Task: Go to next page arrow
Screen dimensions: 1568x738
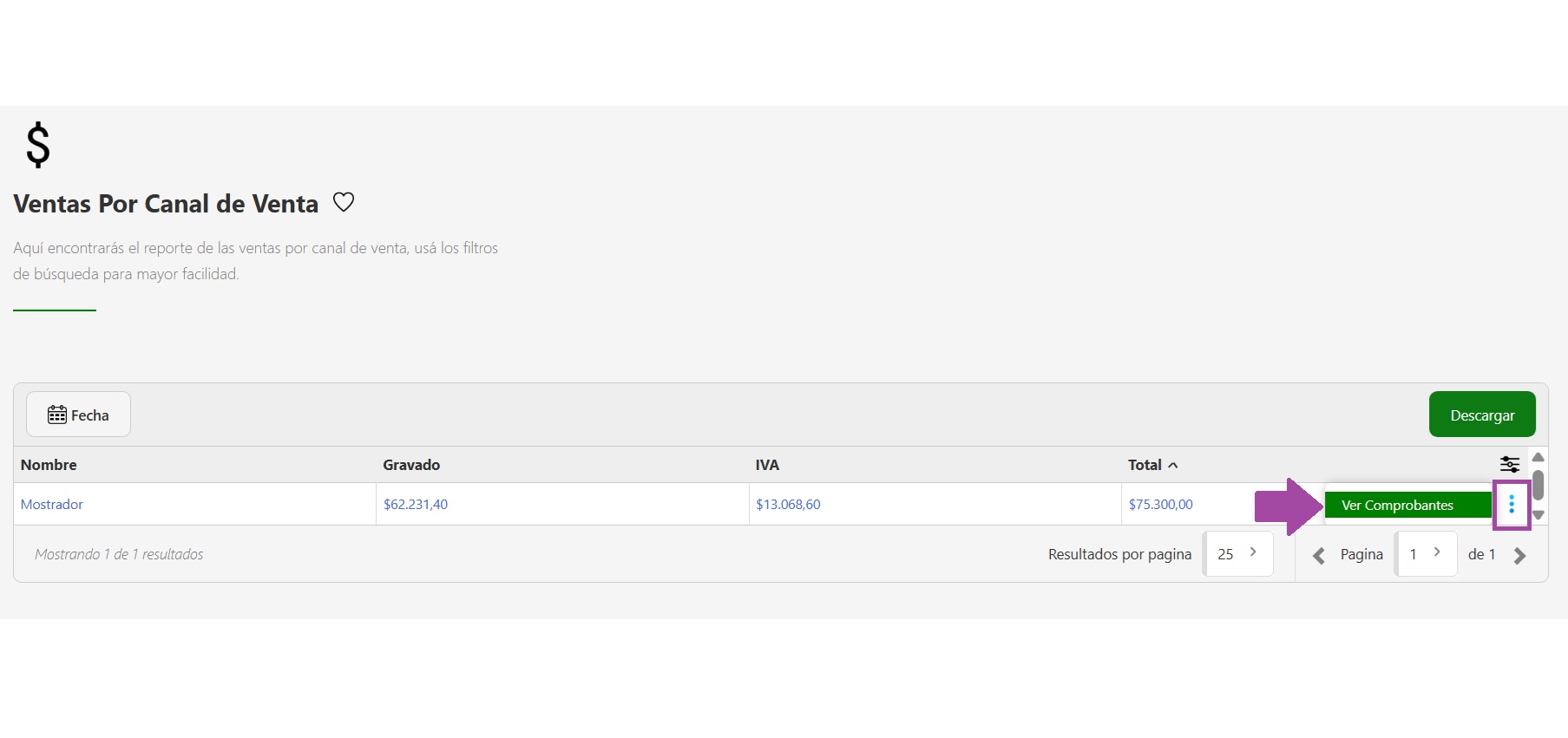Action: pyautogui.click(x=1519, y=556)
